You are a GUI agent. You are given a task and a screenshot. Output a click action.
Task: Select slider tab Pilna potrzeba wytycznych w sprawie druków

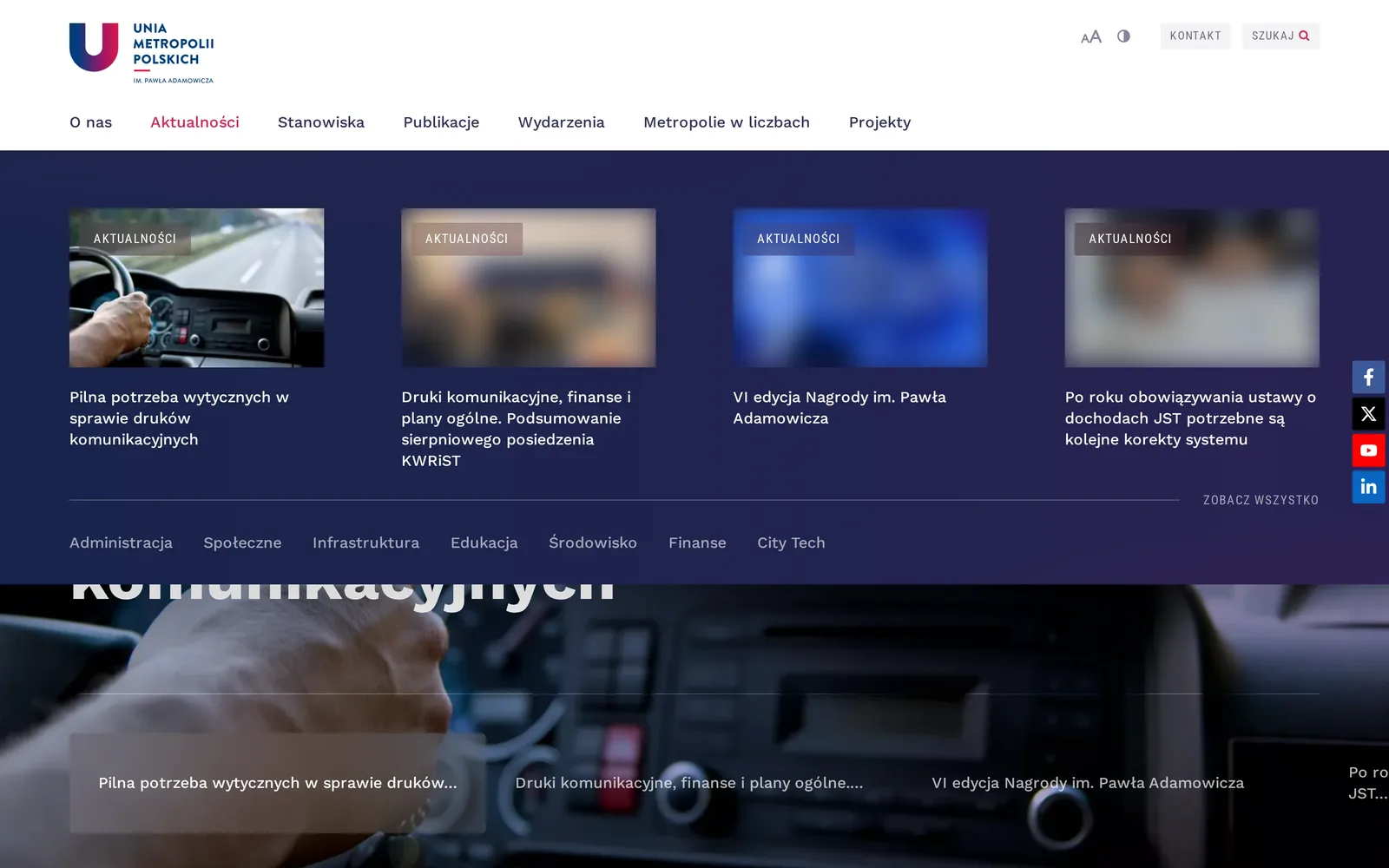click(x=278, y=783)
